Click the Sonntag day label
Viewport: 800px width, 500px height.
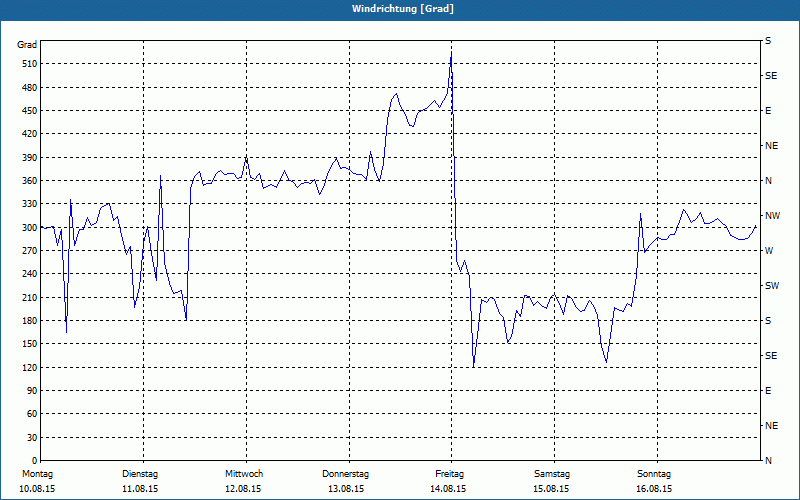(x=654, y=474)
